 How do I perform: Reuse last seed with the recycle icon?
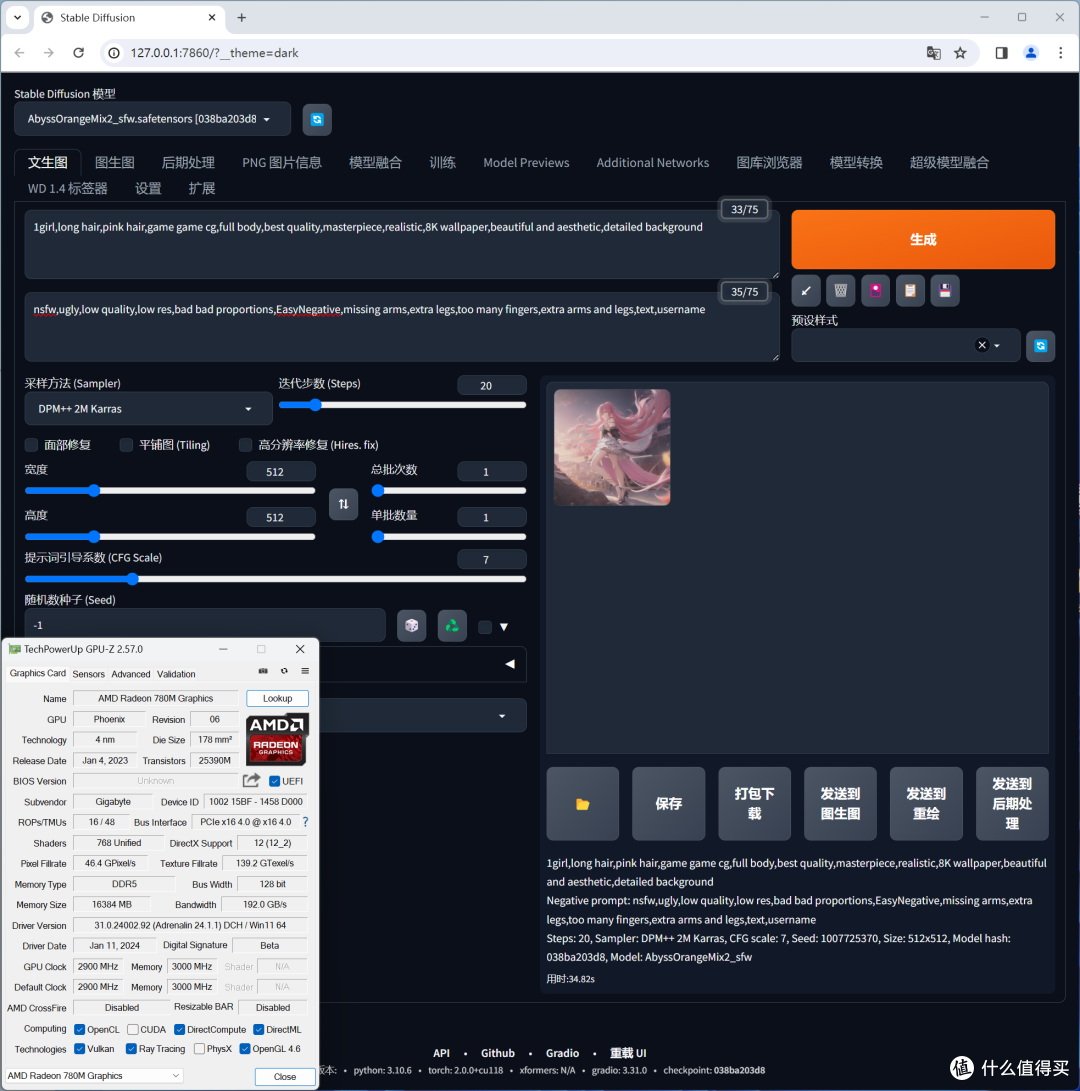pos(452,626)
